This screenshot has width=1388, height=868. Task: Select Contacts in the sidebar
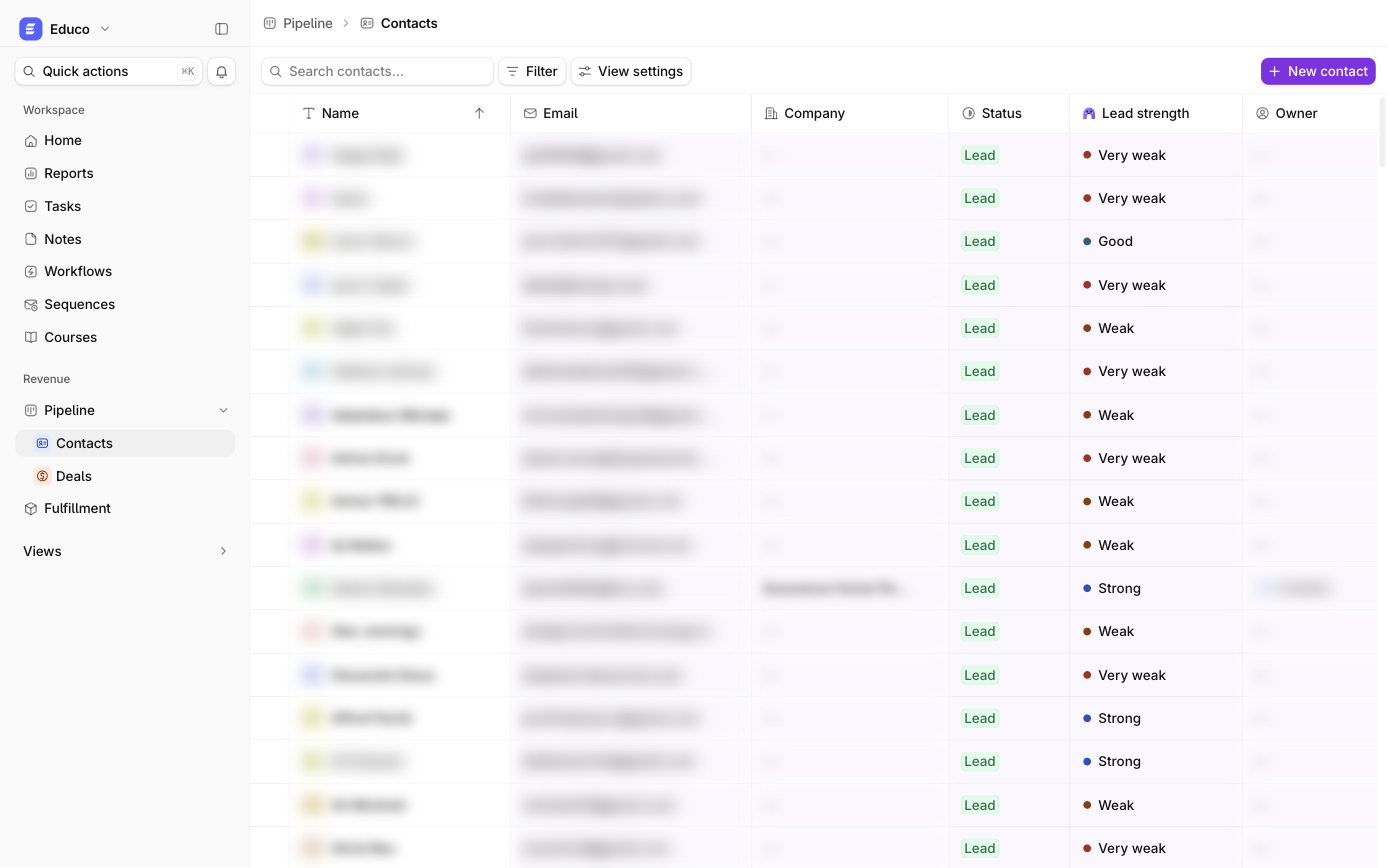(125, 443)
